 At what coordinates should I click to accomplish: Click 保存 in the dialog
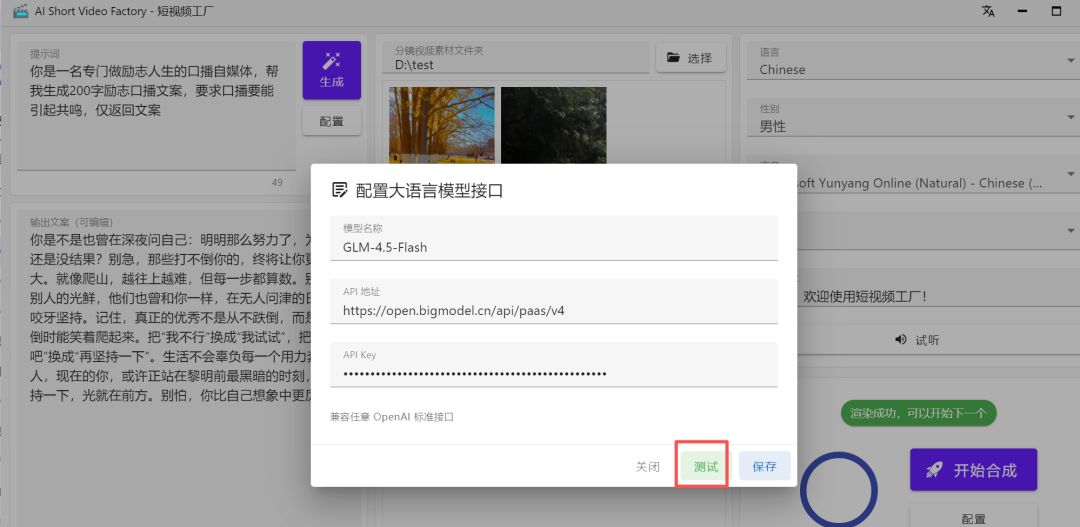765,466
